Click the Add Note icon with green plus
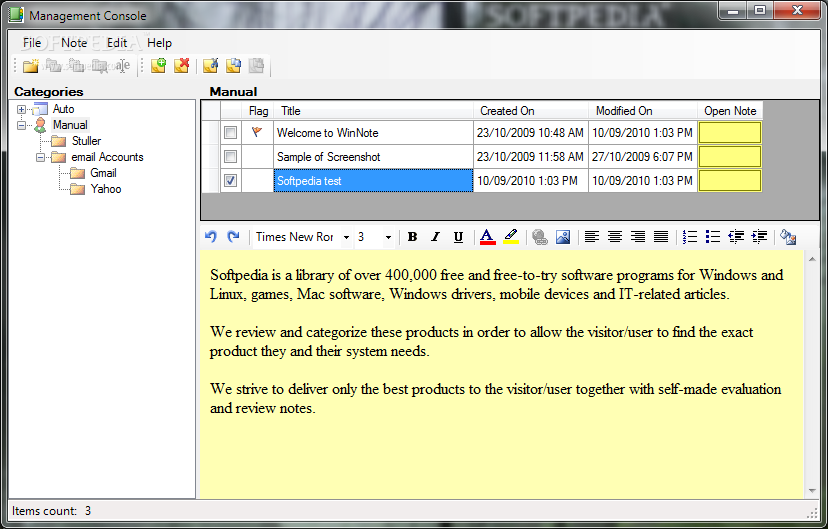Viewport: 828px width, 529px height. click(158, 65)
